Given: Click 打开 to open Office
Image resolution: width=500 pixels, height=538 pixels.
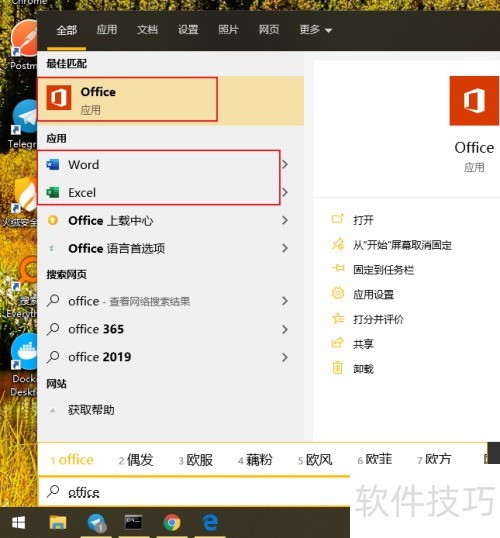Looking at the screenshot, I should tap(363, 220).
